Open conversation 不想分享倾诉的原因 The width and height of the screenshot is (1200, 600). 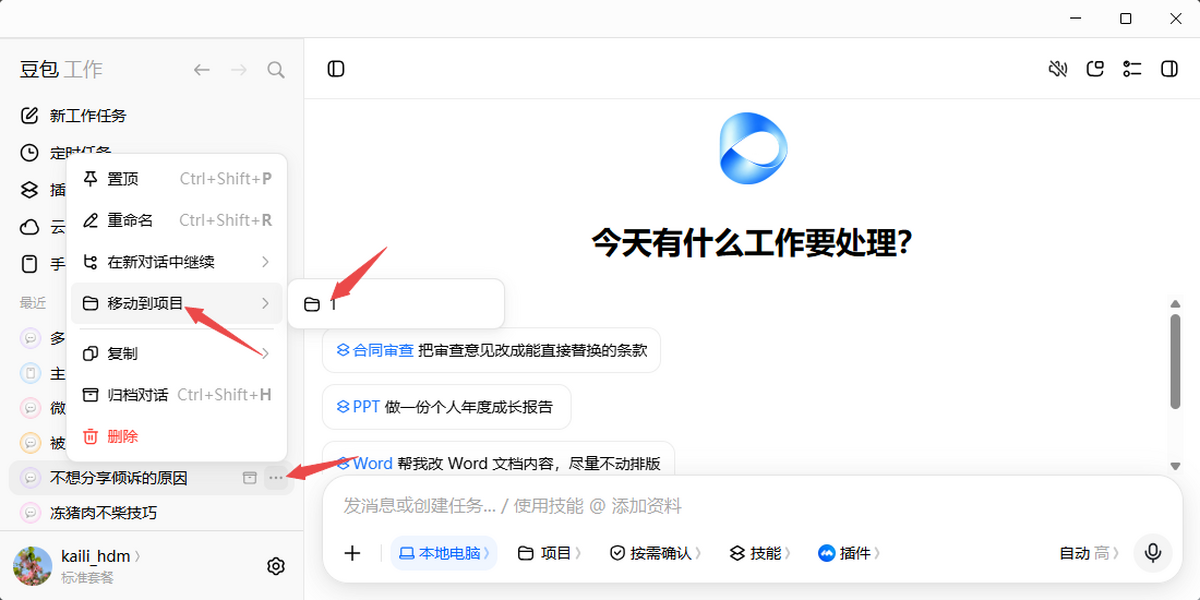click(x=119, y=478)
